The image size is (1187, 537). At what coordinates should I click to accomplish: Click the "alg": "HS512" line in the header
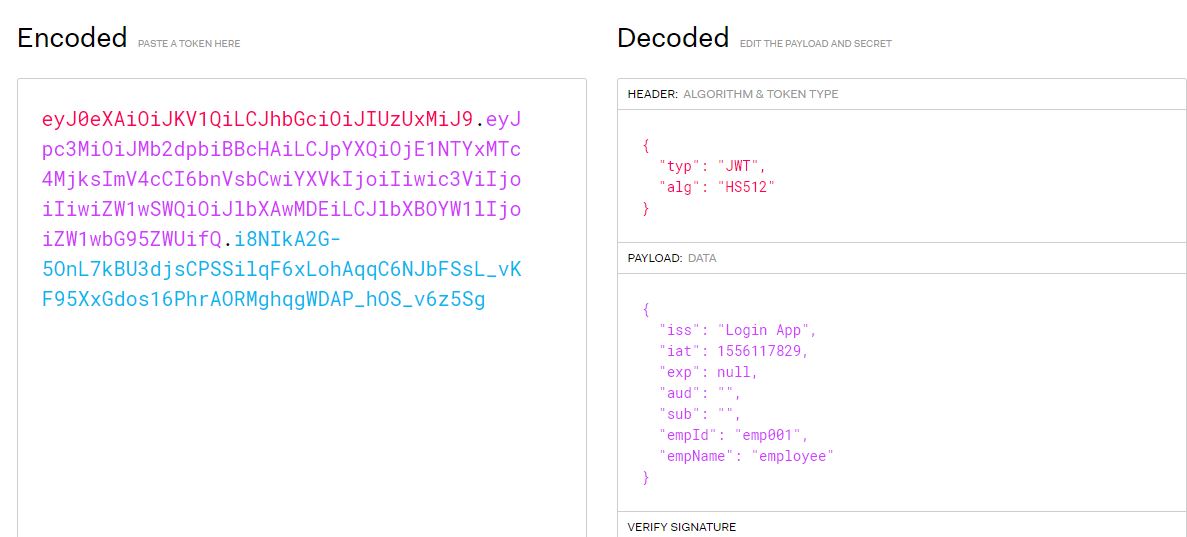(718, 188)
